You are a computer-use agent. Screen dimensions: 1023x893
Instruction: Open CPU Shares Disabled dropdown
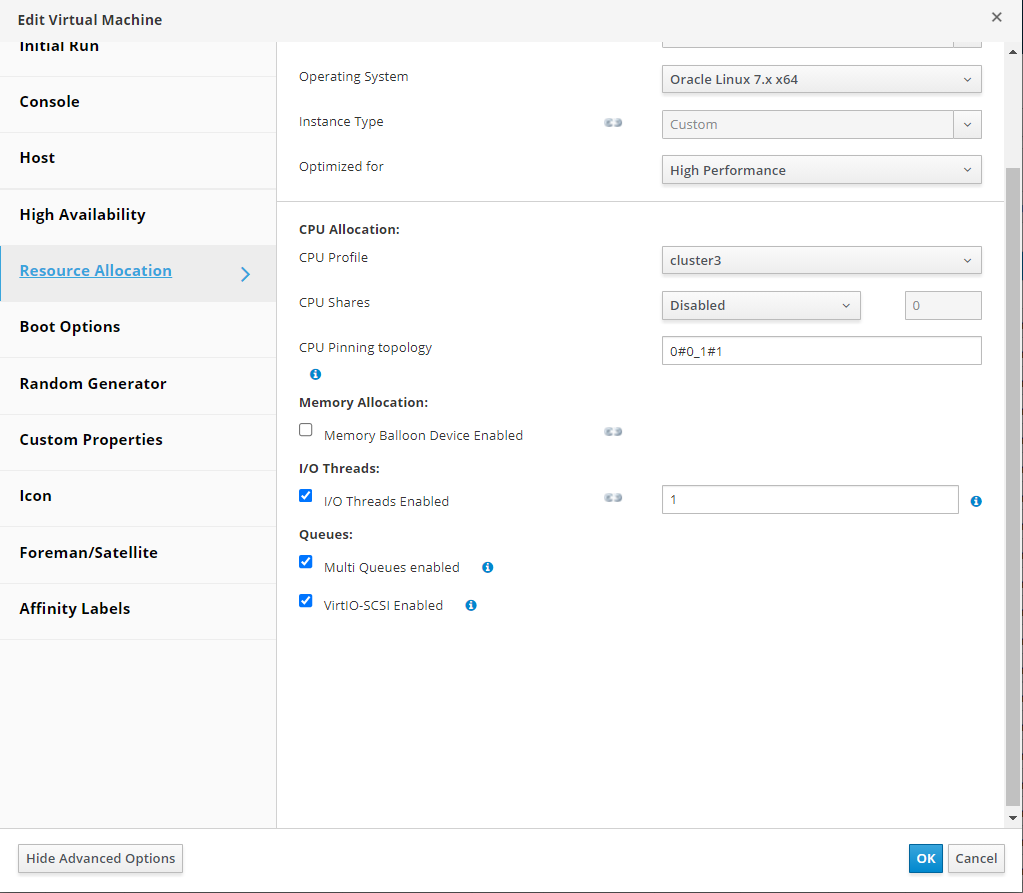point(760,305)
